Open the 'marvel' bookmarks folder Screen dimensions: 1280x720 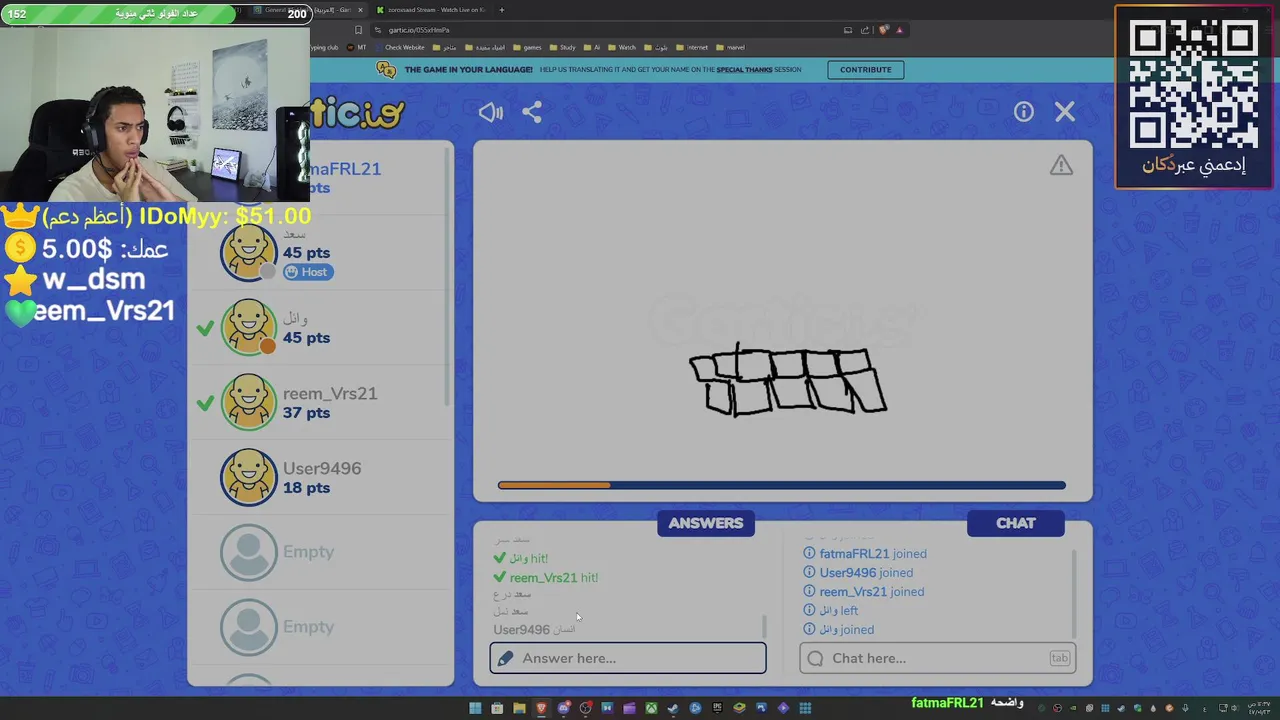[x=730, y=47]
